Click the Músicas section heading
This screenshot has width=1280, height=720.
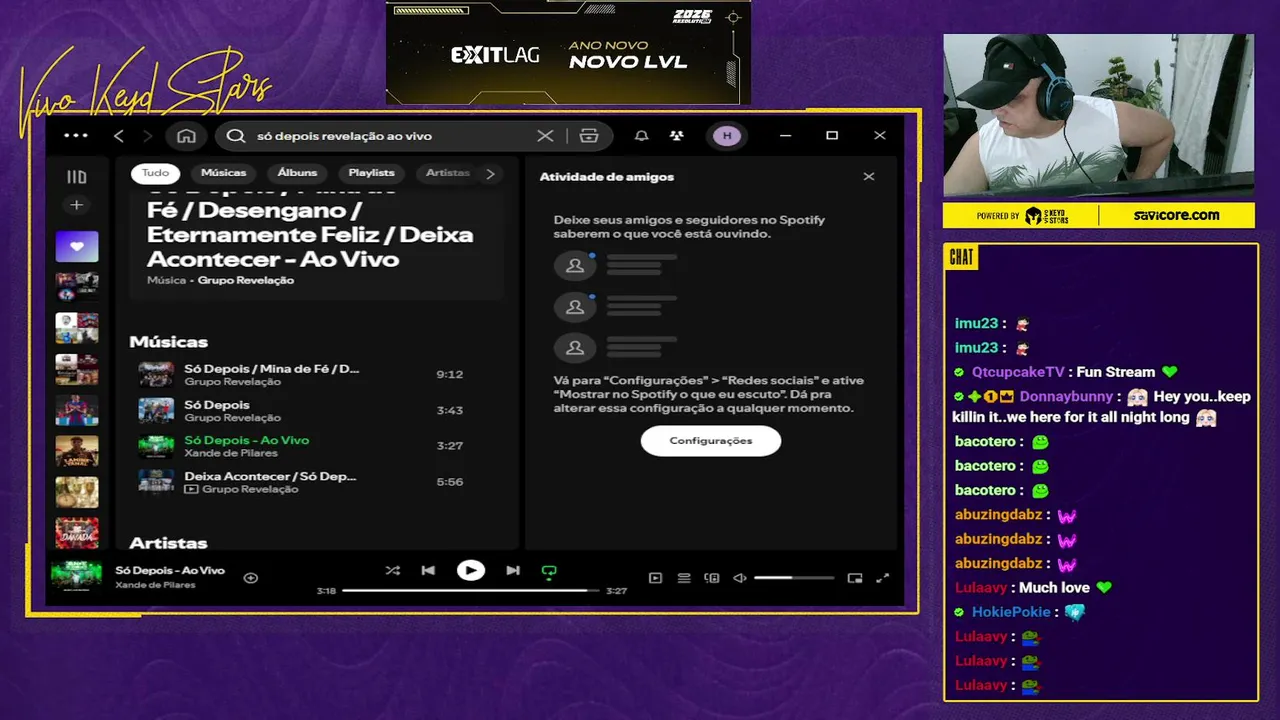pyautogui.click(x=168, y=342)
